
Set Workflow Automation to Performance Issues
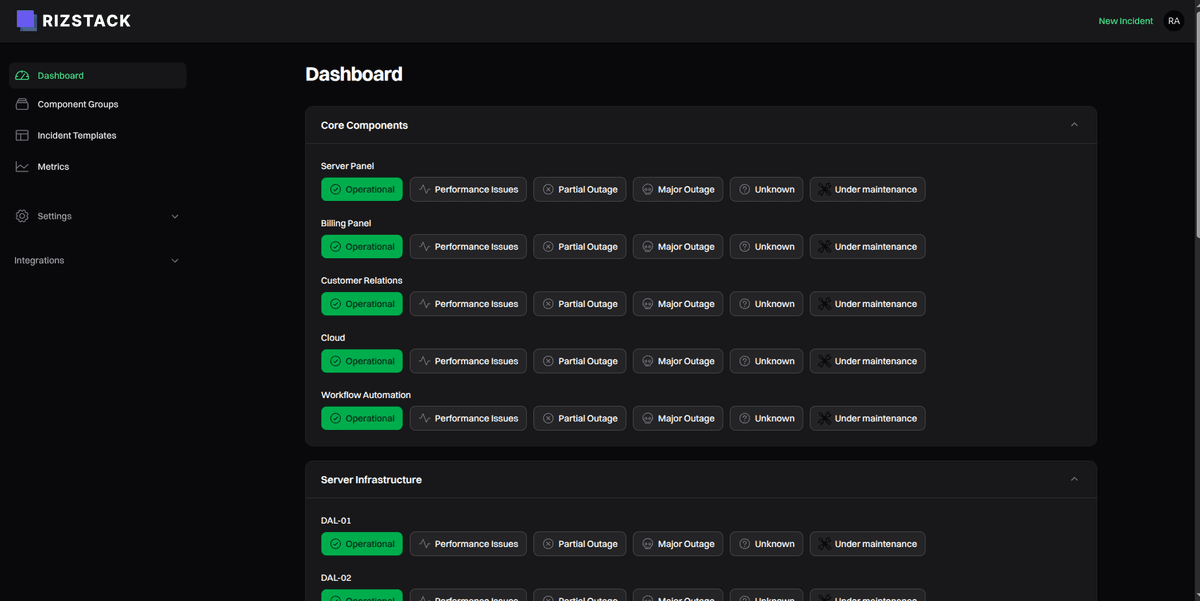click(x=467, y=418)
